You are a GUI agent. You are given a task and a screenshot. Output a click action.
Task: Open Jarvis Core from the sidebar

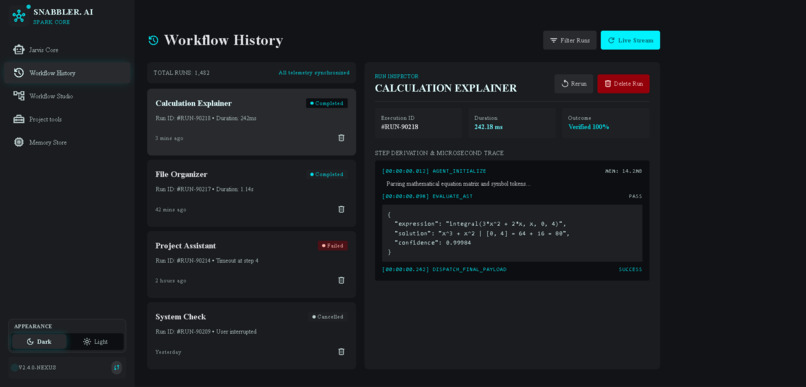pyautogui.click(x=67, y=50)
